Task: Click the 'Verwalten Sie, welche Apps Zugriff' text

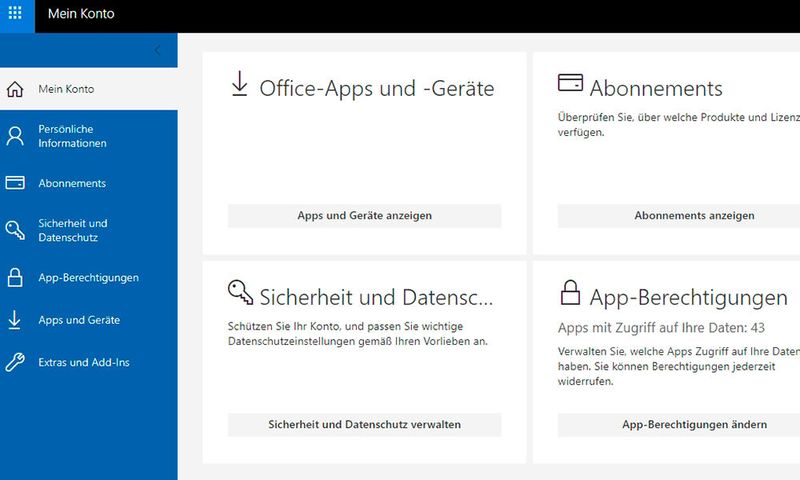Action: (679, 366)
